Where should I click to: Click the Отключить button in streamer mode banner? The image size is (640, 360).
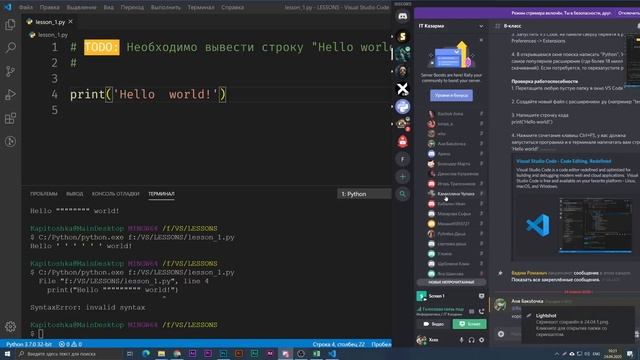(629, 13)
